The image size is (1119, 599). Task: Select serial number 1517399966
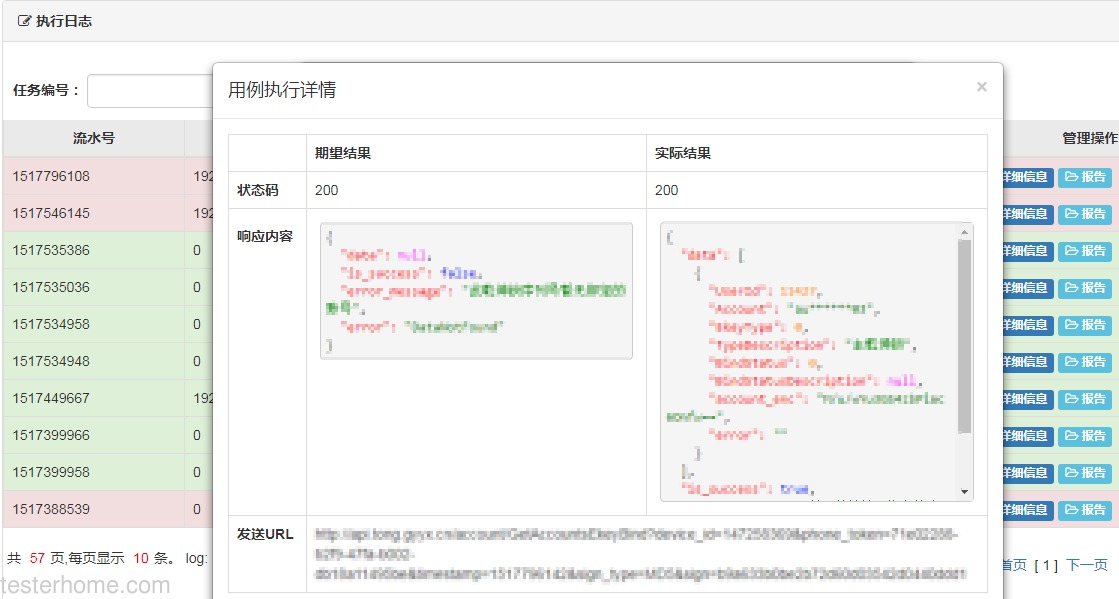pos(51,436)
